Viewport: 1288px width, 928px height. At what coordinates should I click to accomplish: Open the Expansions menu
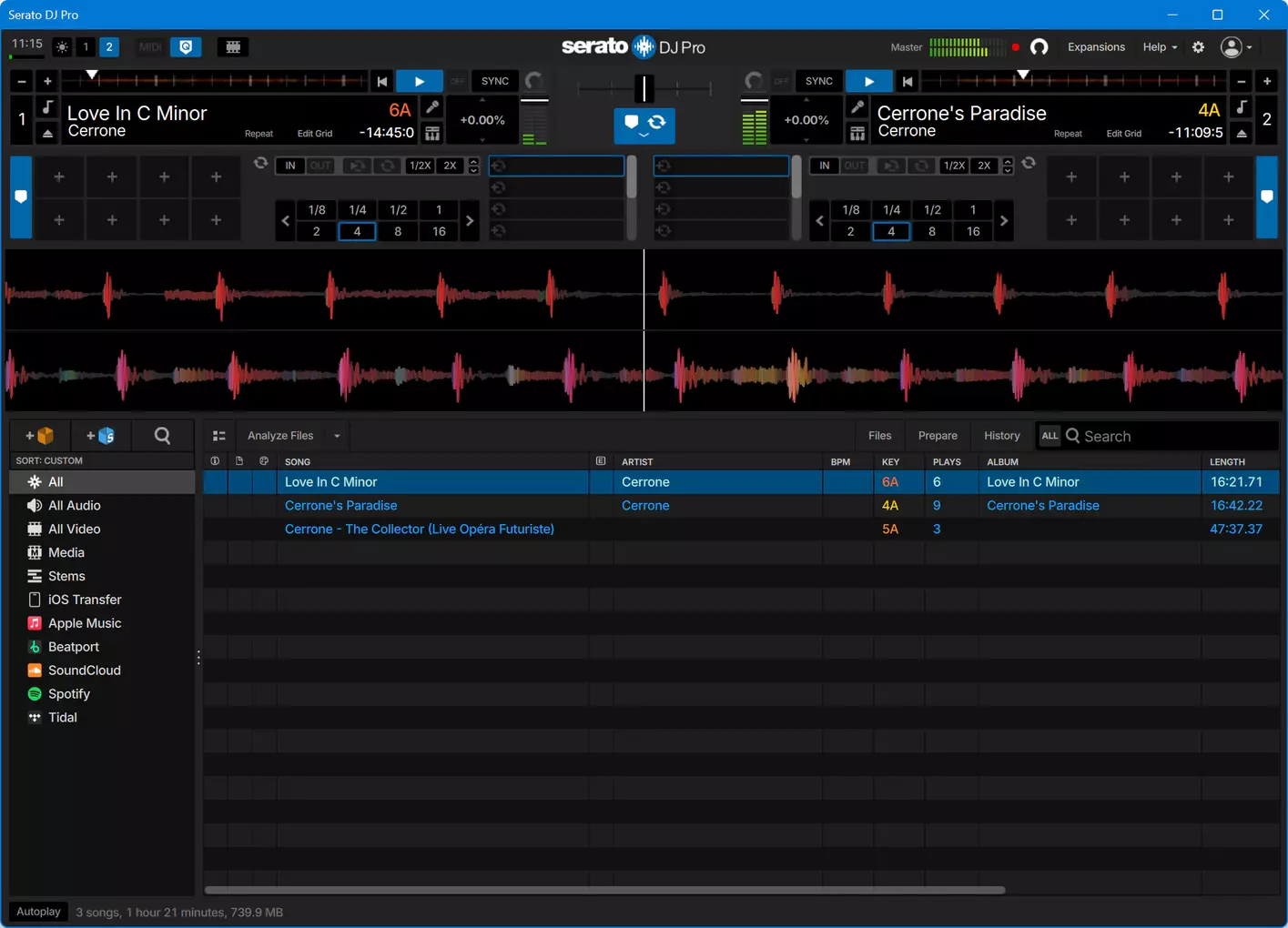pyautogui.click(x=1096, y=47)
